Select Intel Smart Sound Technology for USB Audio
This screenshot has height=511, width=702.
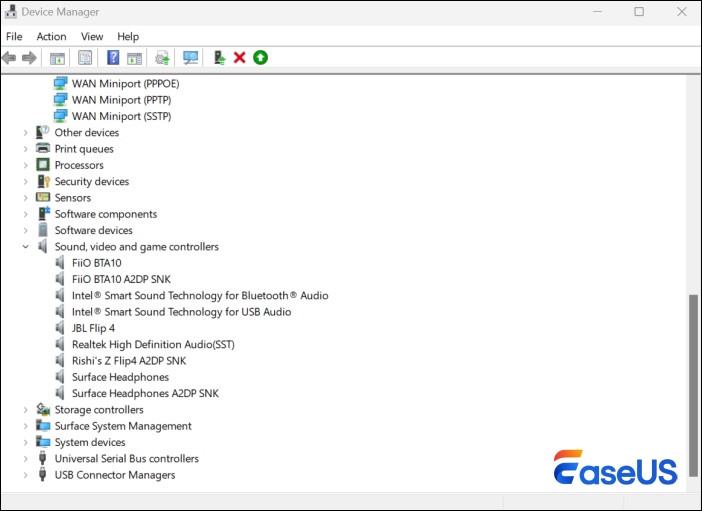181,312
